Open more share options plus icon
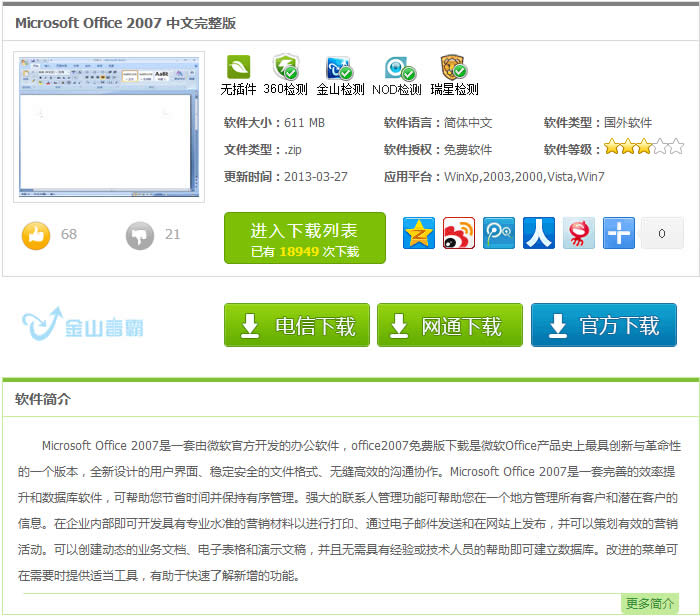The height and width of the screenshot is (616, 700). pos(619,233)
